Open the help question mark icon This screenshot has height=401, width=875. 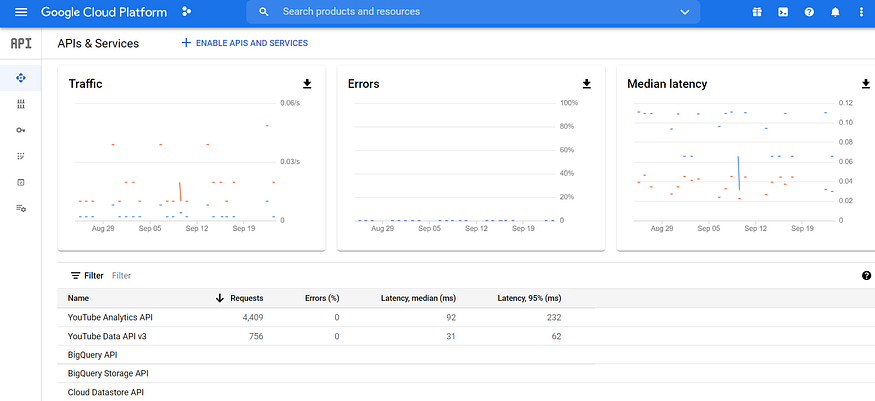pos(809,12)
